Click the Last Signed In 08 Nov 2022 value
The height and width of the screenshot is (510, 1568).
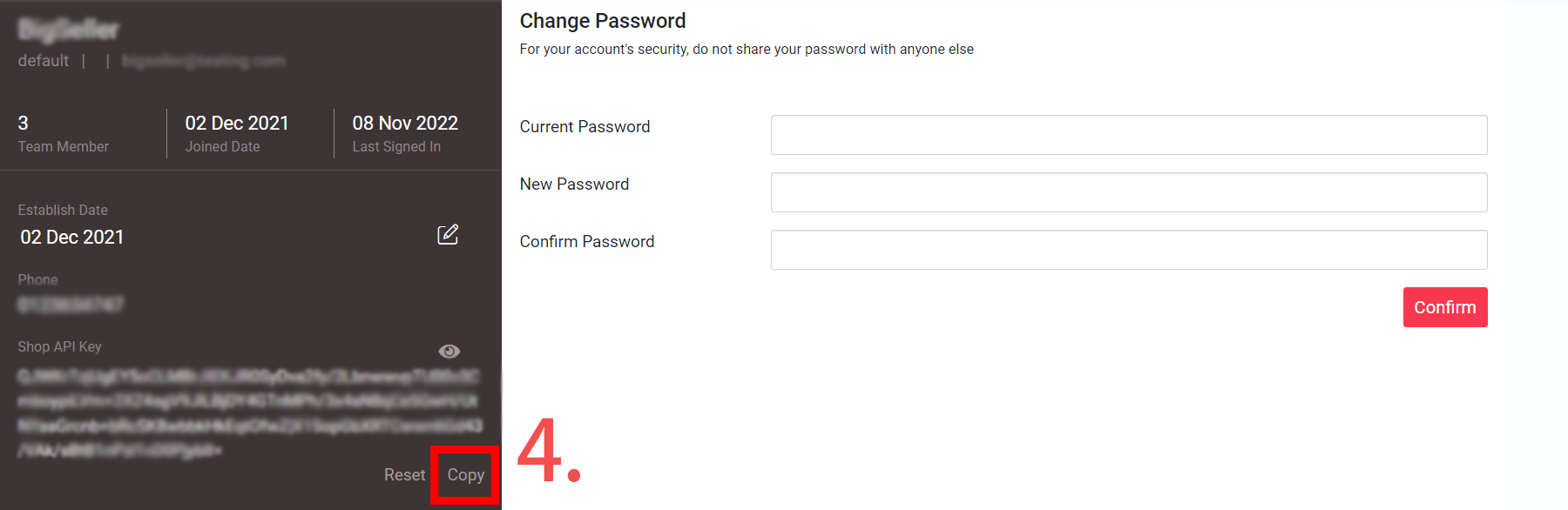tap(405, 123)
